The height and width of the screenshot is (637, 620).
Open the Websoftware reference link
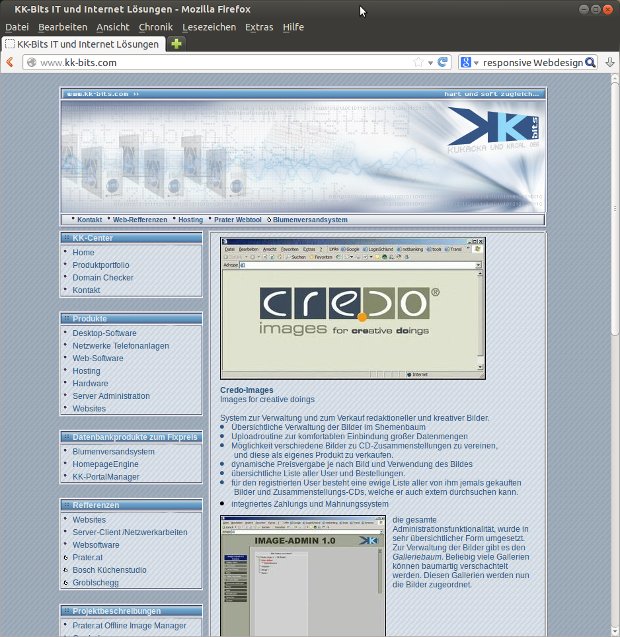point(96,545)
